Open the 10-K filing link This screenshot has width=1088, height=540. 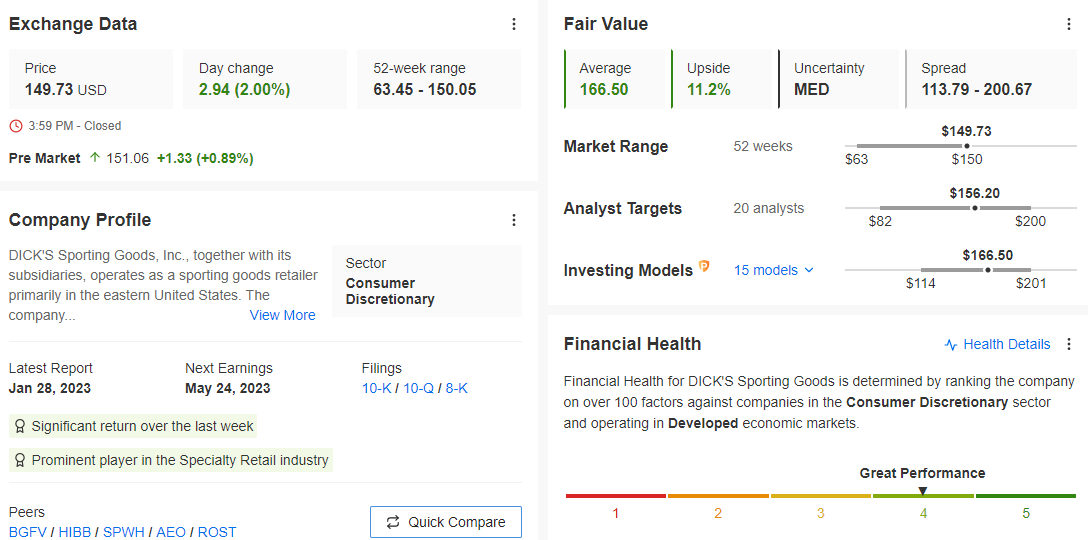tap(377, 389)
